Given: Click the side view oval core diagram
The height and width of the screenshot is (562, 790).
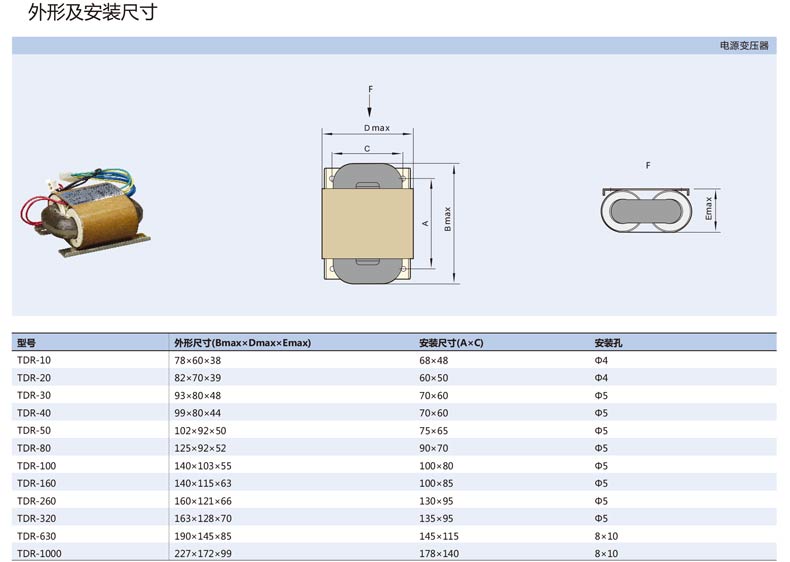Looking at the screenshot, I should (648, 212).
